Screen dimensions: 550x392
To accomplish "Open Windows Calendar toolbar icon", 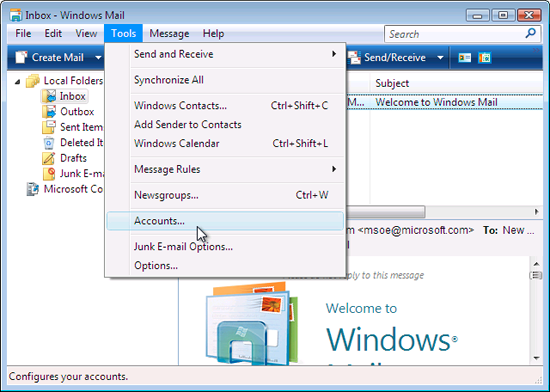I will pos(485,58).
